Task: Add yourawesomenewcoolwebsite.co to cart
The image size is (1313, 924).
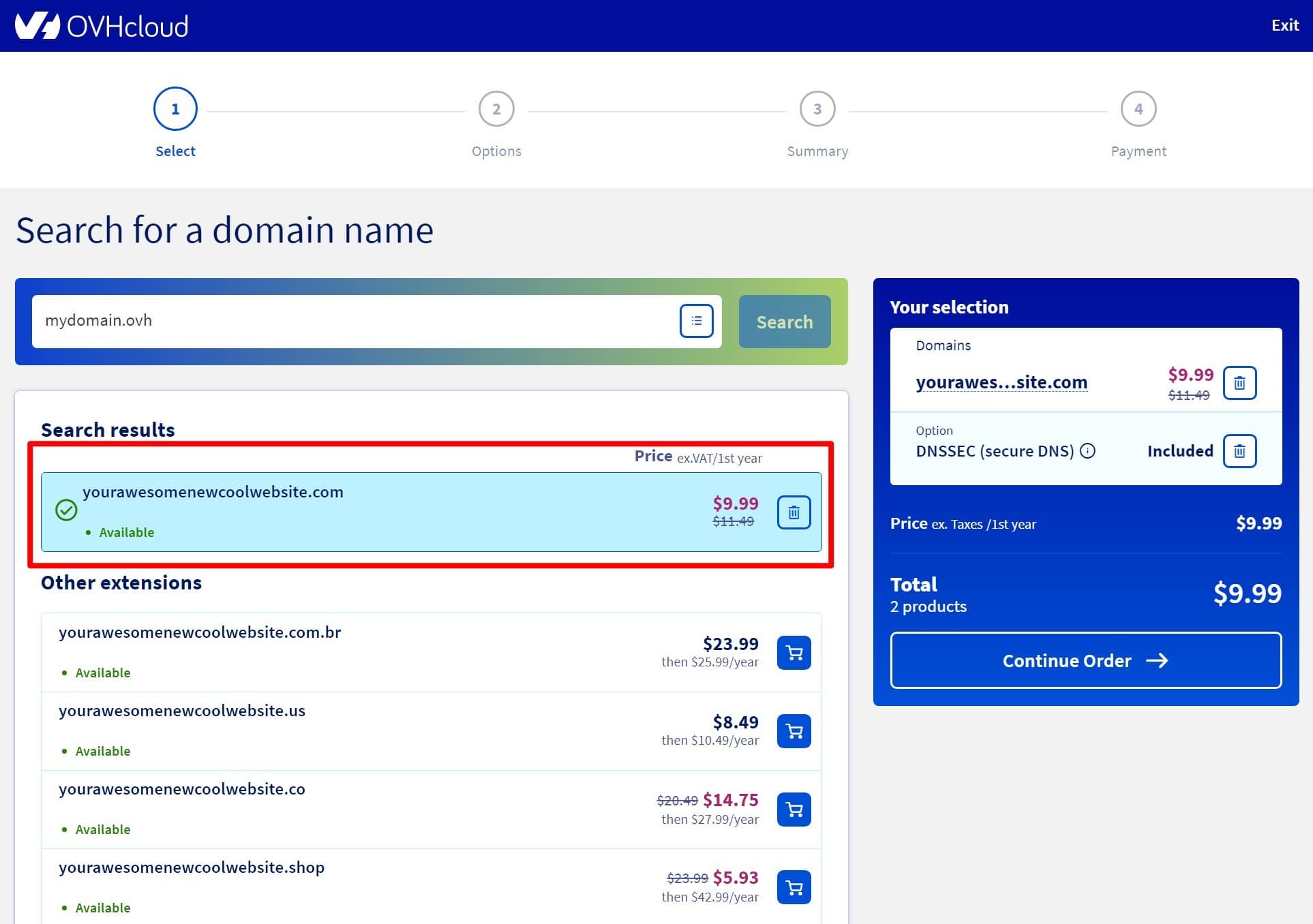Action: (793, 809)
